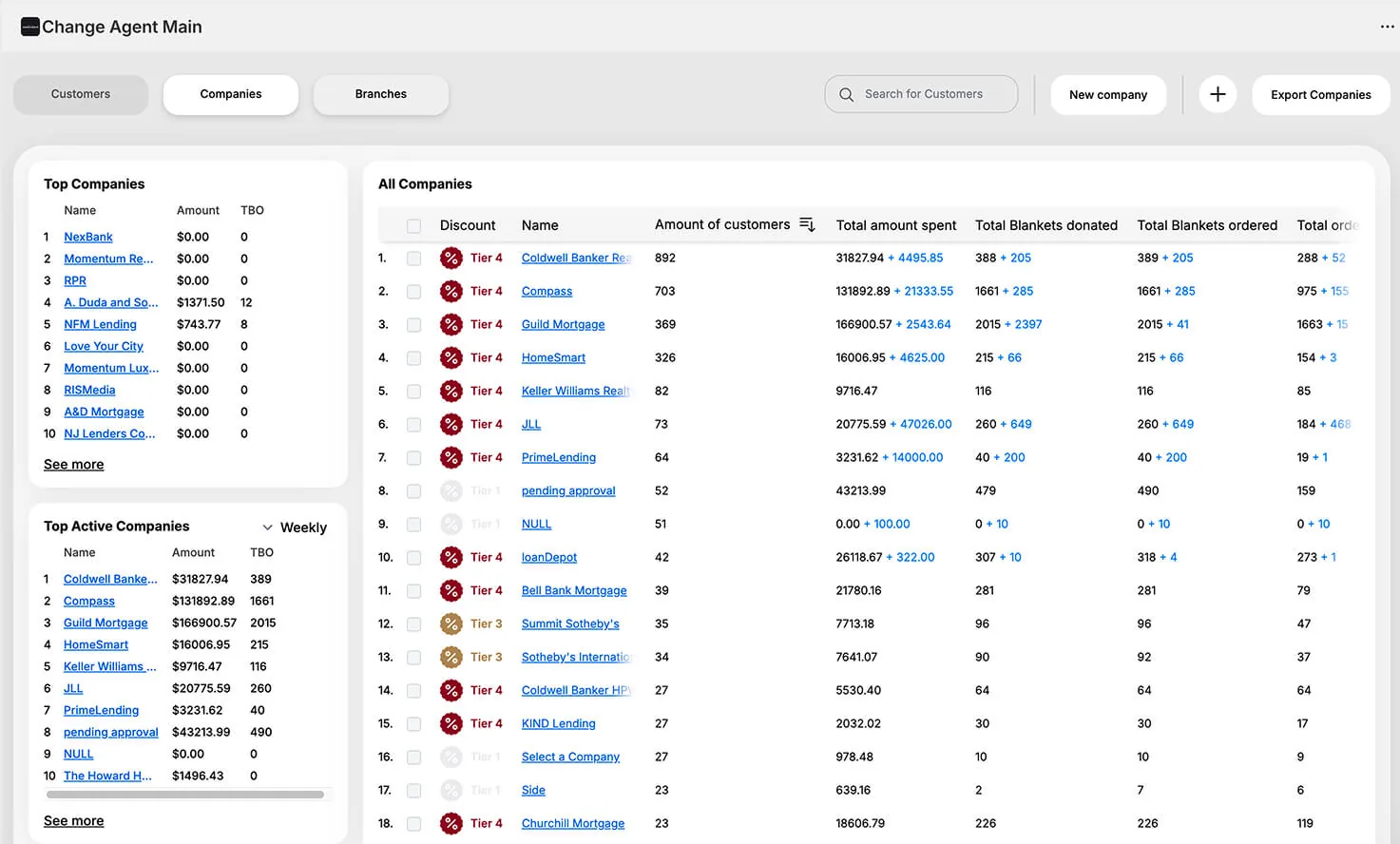Click horizontal scrollbar in Top Active Companies
This screenshot has width=1400, height=844.
pyautogui.click(x=185, y=795)
